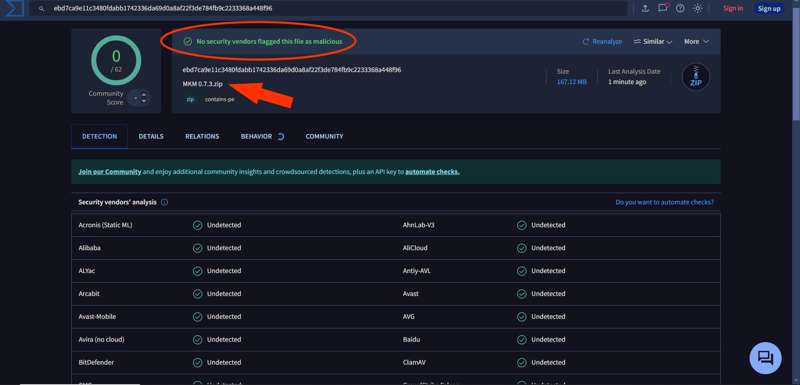Viewport: 800px width, 385px height.
Task: Open the help question mark icon
Action: pyautogui.click(x=680, y=9)
